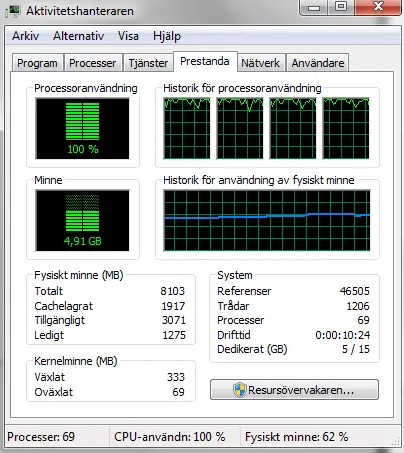The height and width of the screenshot is (453, 404).
Task: Click the shield icon on the Resursövervakaren button
Action: point(239,390)
